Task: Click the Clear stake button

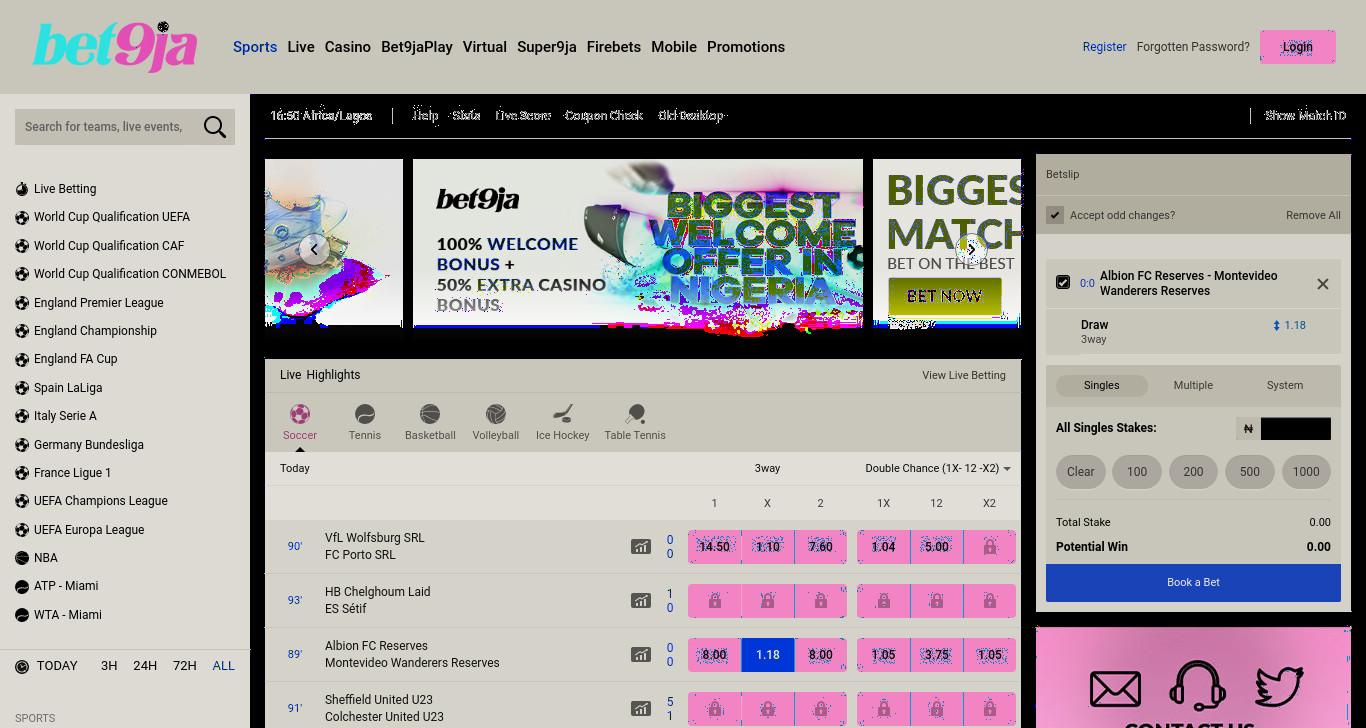Action: (1081, 471)
